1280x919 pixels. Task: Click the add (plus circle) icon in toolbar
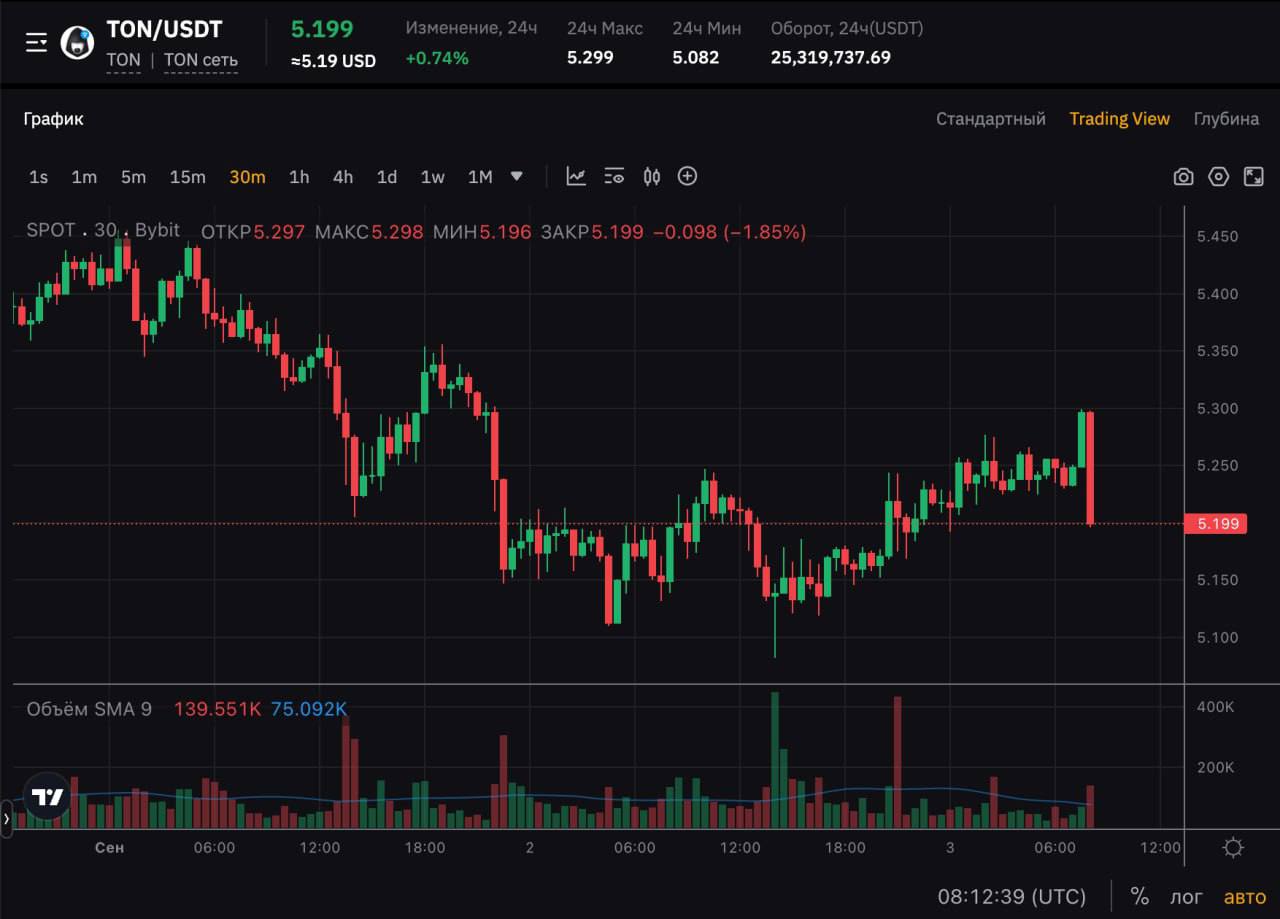point(687,177)
